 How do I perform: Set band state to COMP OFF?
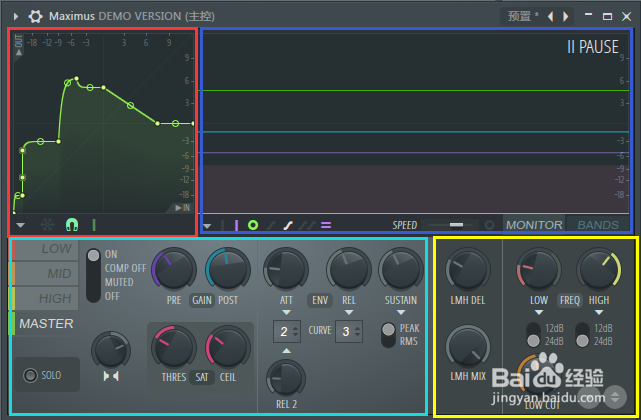click(x=125, y=268)
